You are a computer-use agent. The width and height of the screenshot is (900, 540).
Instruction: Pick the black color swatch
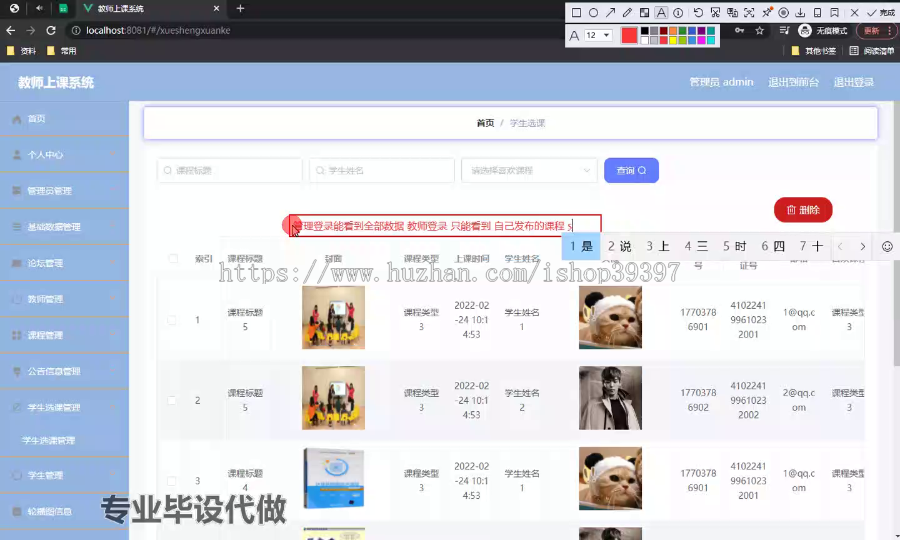coord(645,31)
